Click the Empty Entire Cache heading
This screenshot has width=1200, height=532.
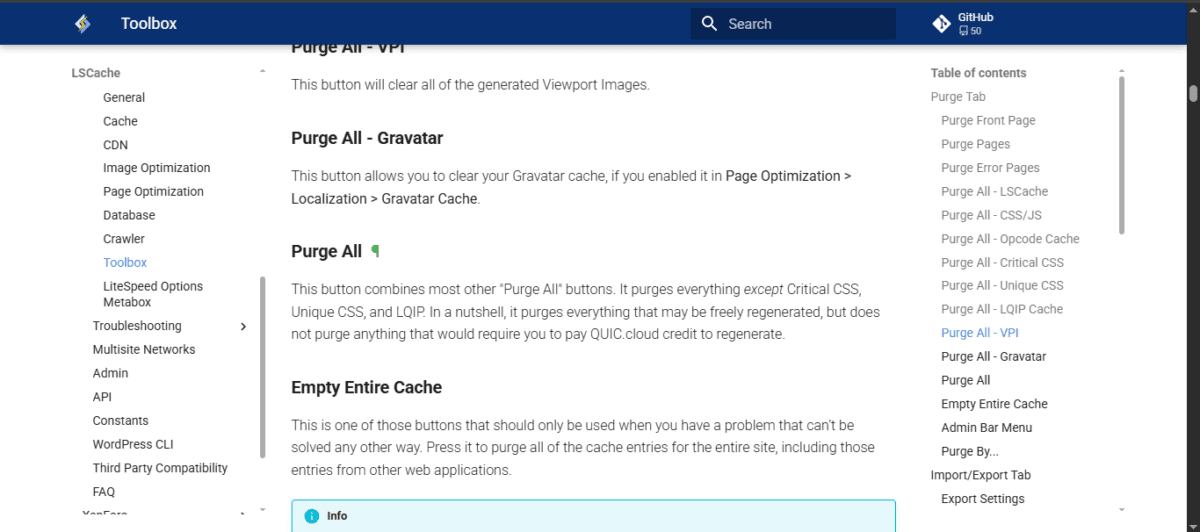pos(367,388)
